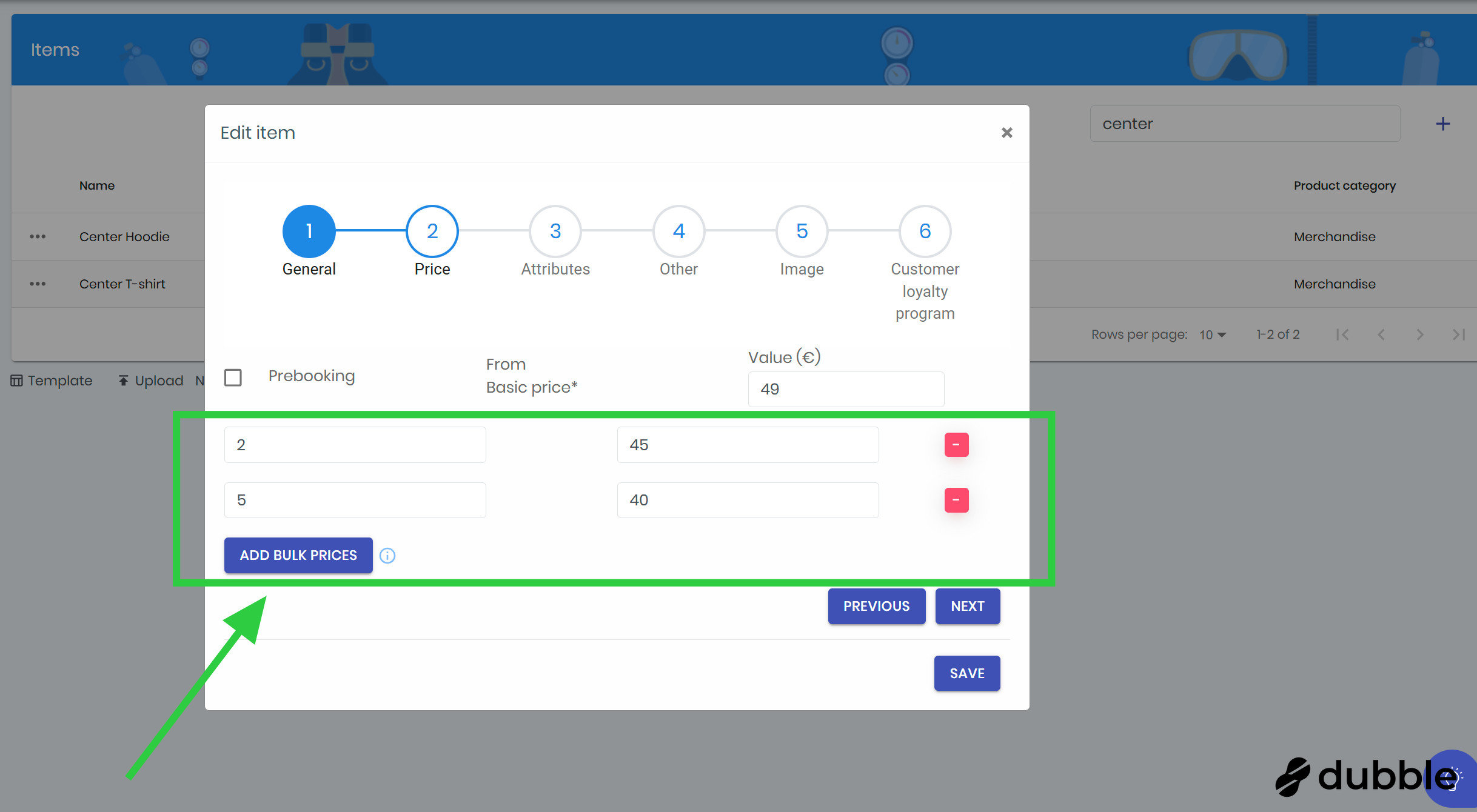Remove the bulk price row for quantity 2

tap(956, 445)
